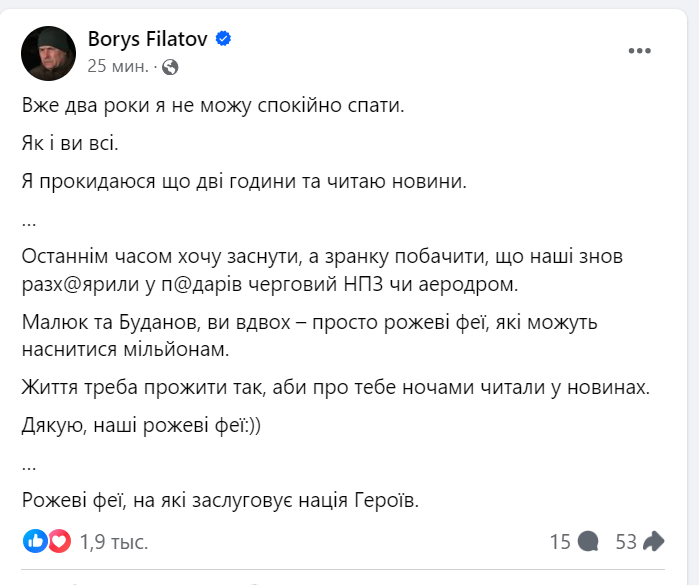699x585 pixels.
Task: Click the globe public audience icon
Action: tap(169, 67)
